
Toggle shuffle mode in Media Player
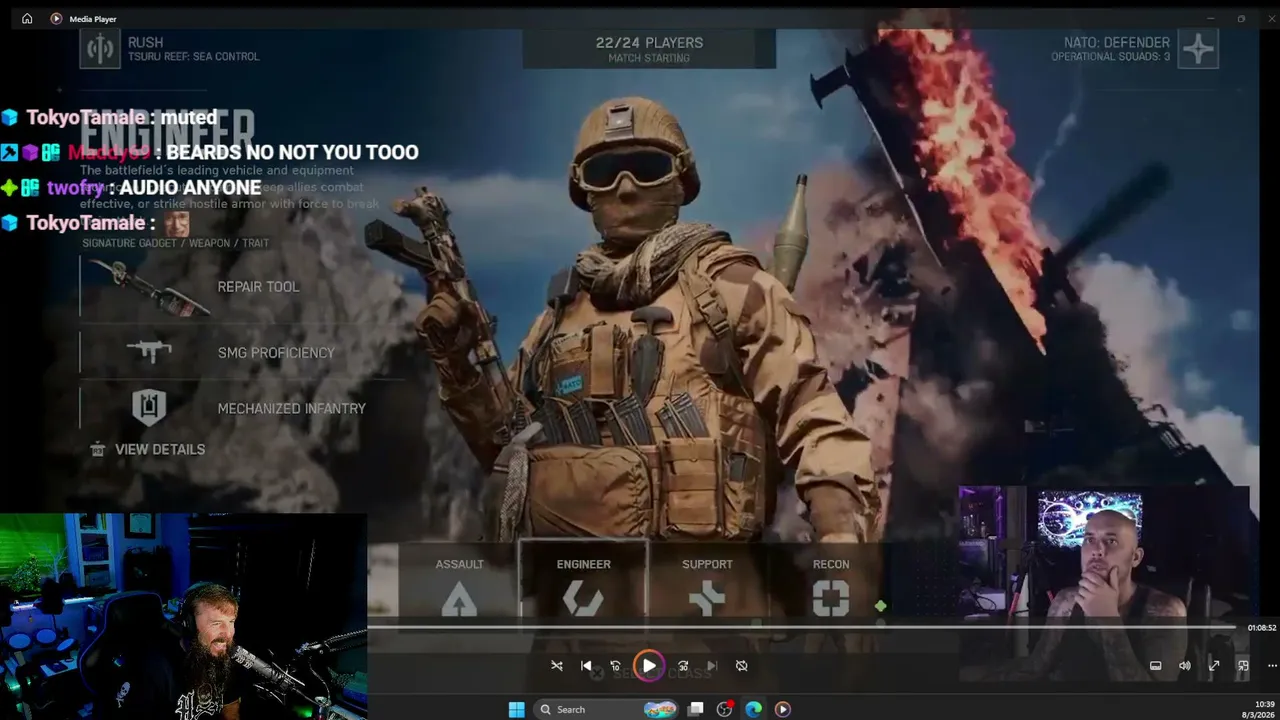557,666
